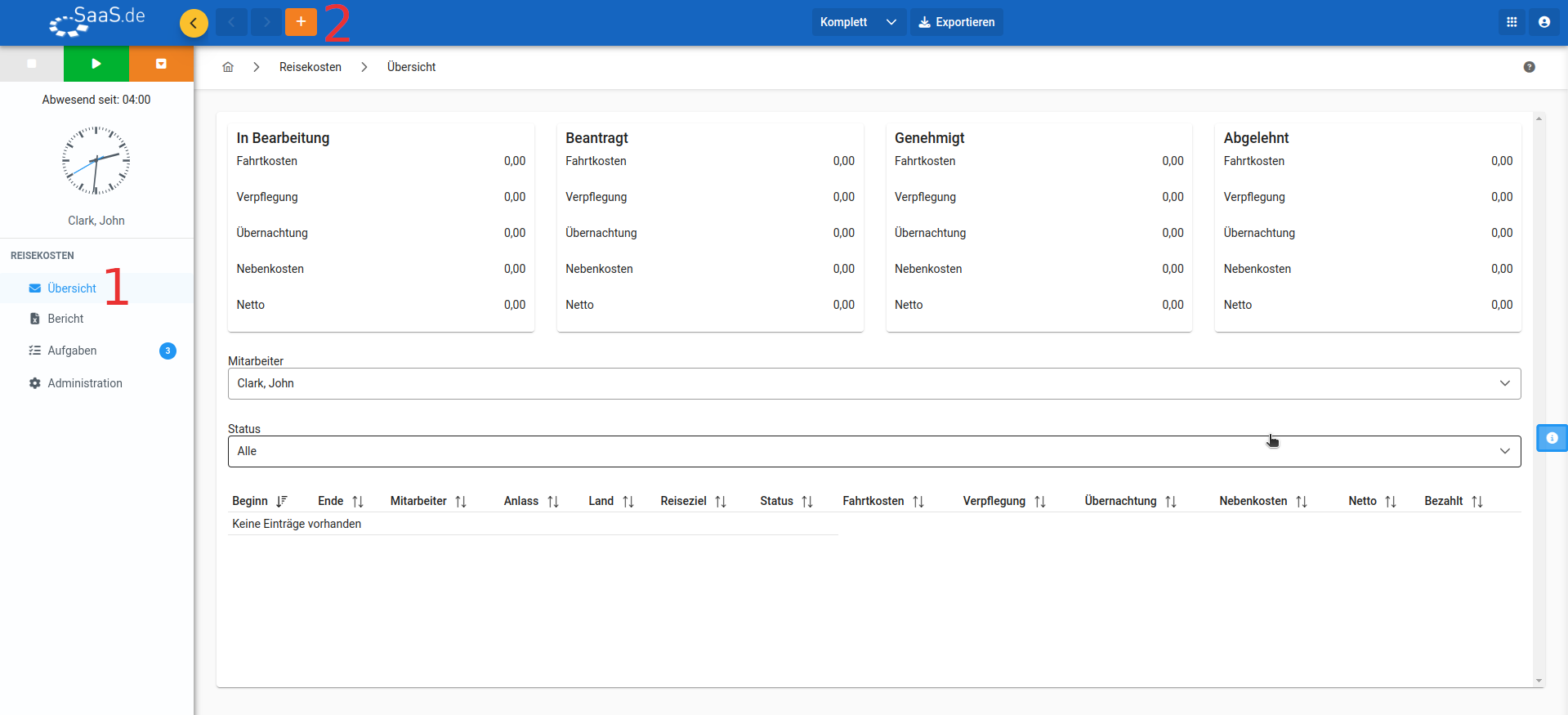Sort table by Land column

[x=611, y=501]
